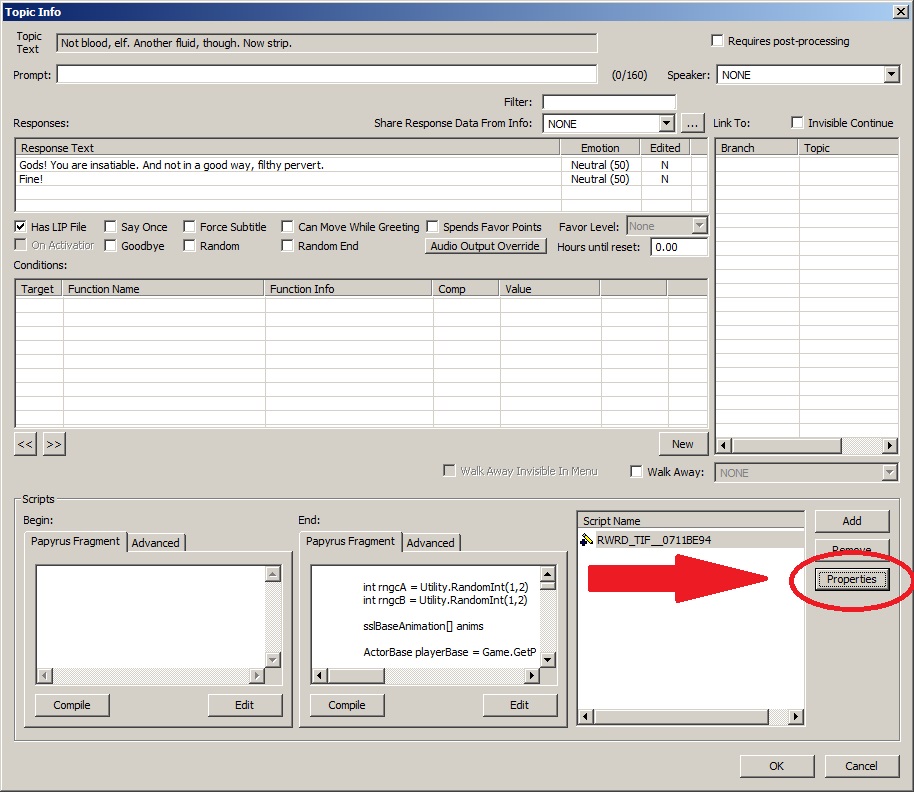Image resolution: width=914 pixels, height=792 pixels.
Task: Click the next info >> button
Action: [x=54, y=444]
